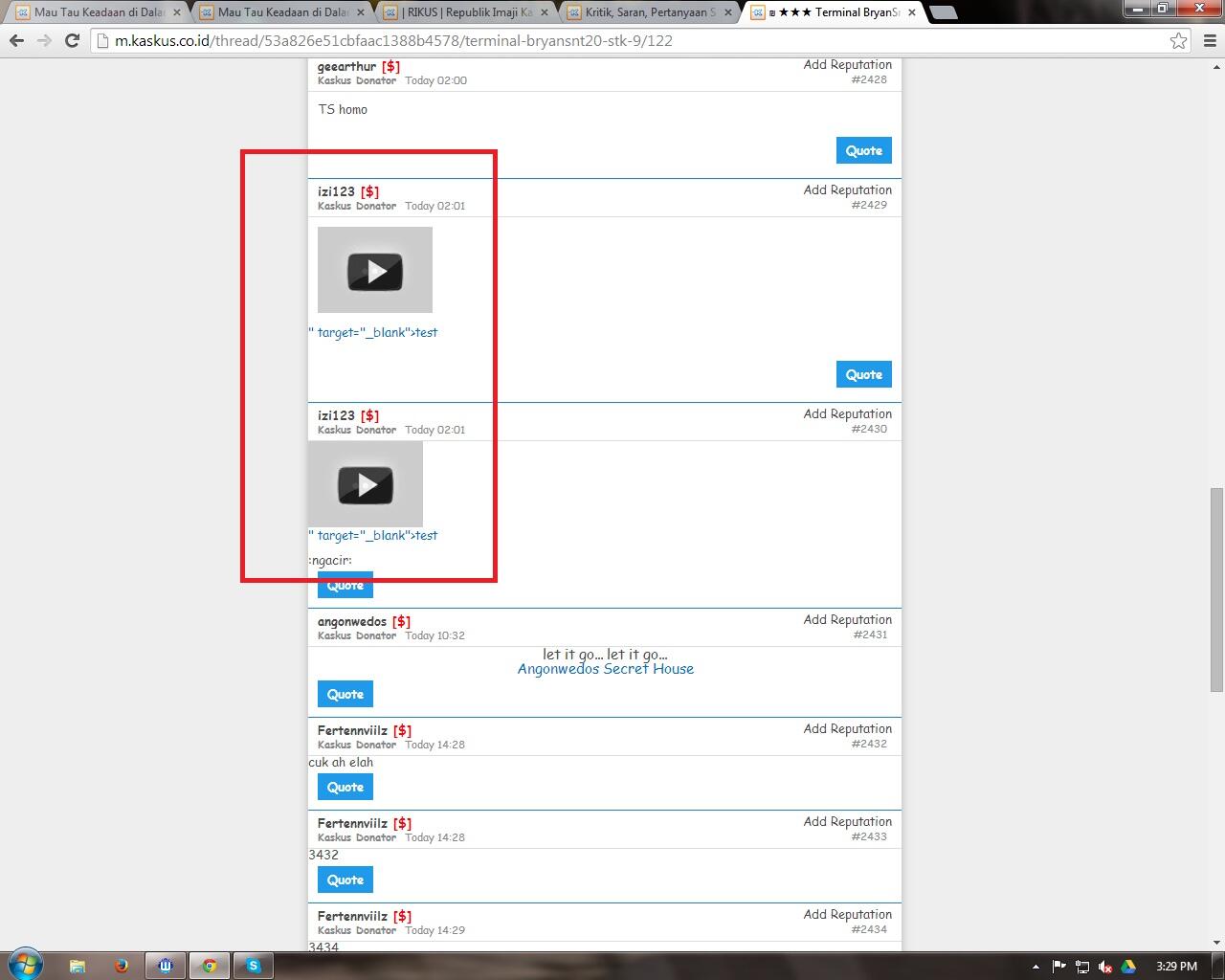Open the muted volume tray icon

pos(1105,967)
